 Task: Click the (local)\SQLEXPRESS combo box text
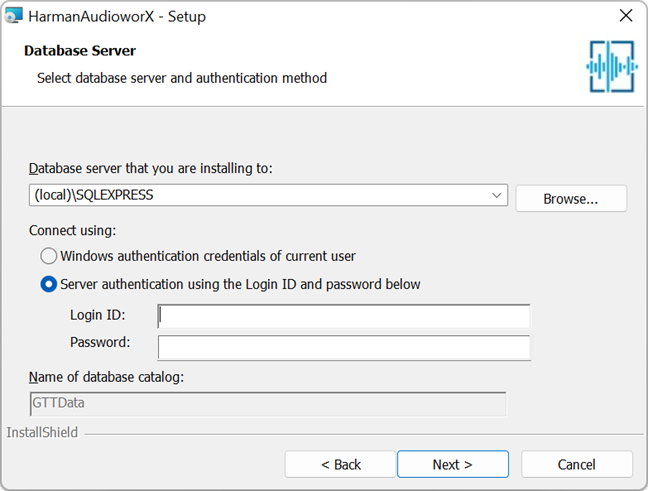(94, 195)
